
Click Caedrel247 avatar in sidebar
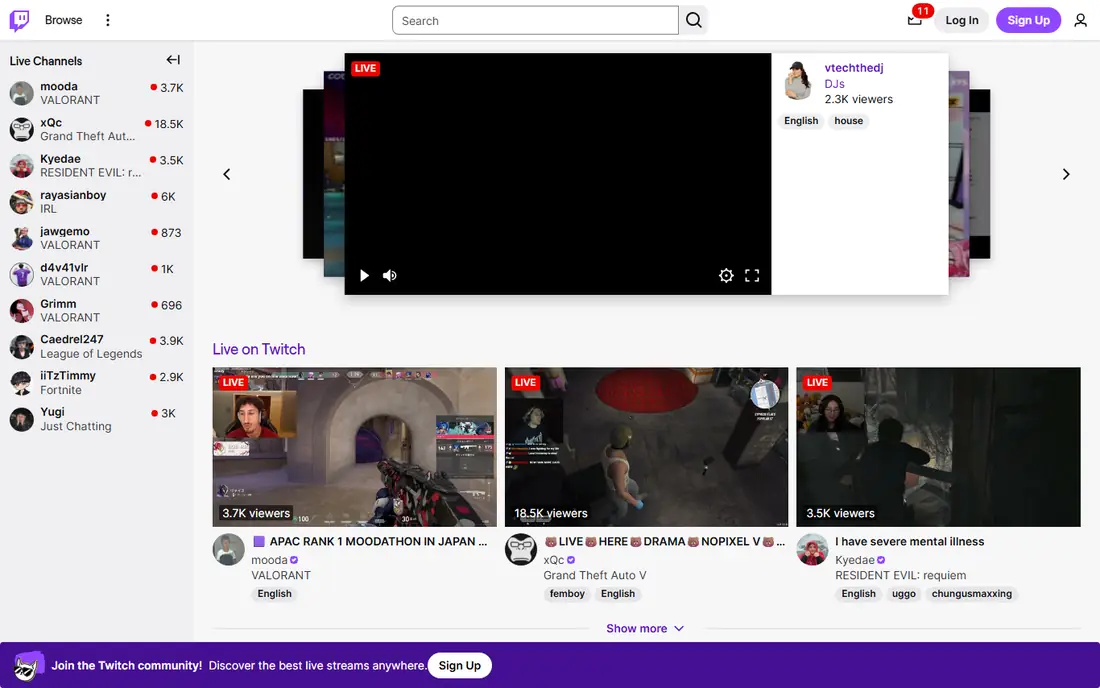click(22, 346)
